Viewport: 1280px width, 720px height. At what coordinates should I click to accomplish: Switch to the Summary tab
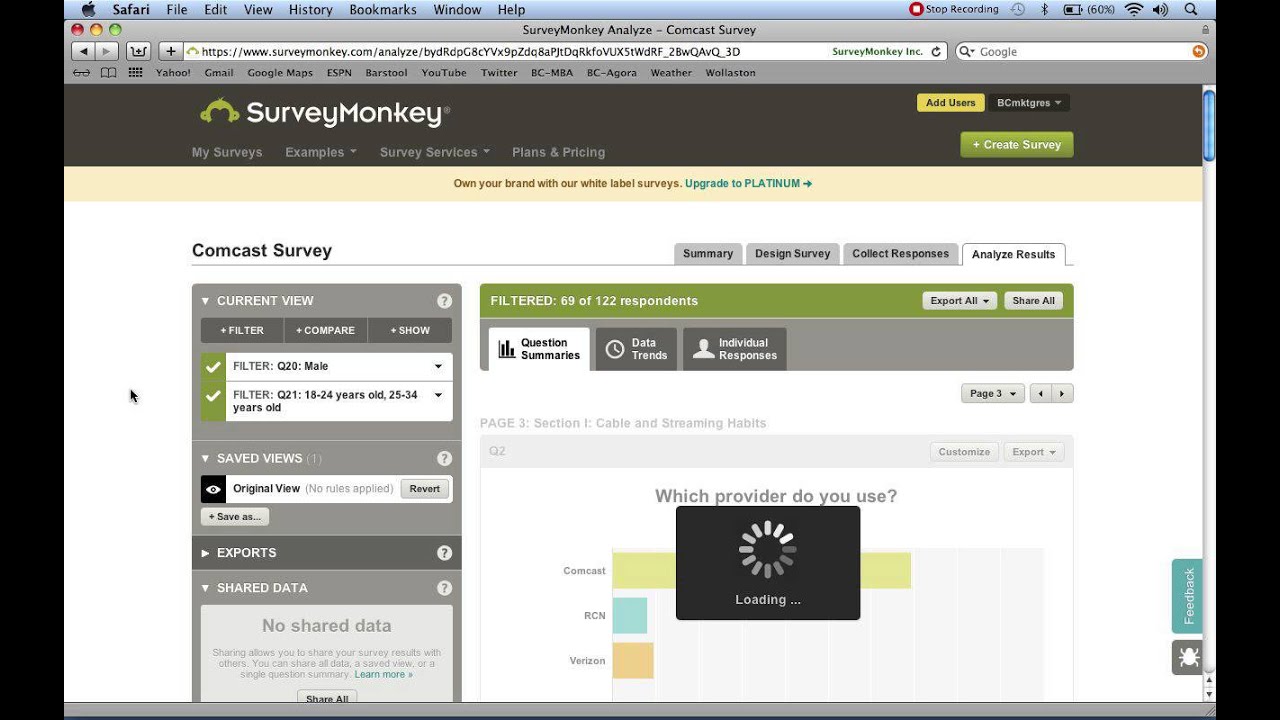708,254
